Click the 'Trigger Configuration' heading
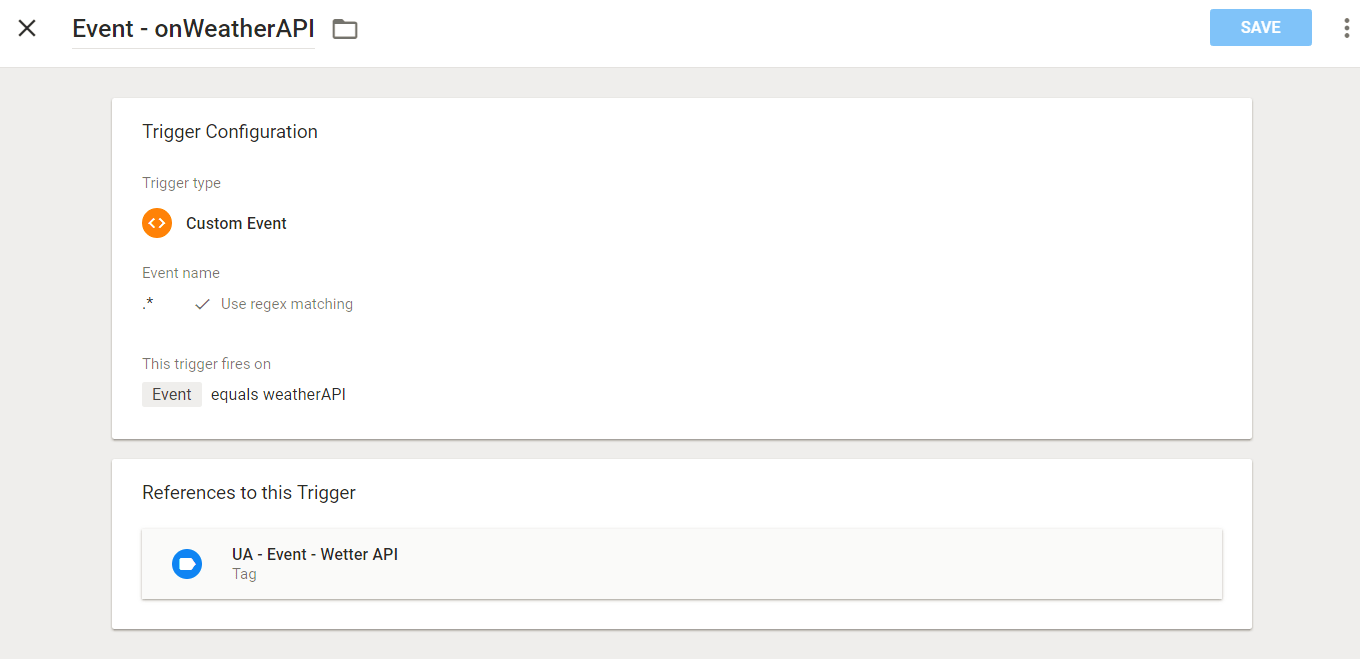The width and height of the screenshot is (1360, 659). [230, 132]
